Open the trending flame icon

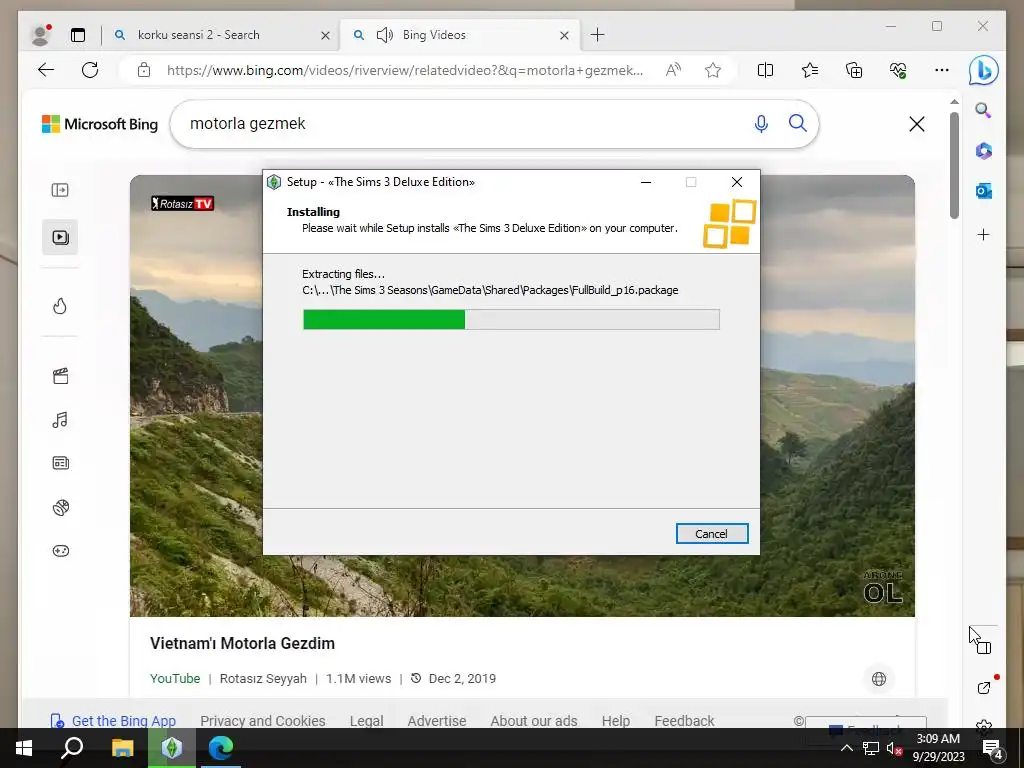click(60, 306)
